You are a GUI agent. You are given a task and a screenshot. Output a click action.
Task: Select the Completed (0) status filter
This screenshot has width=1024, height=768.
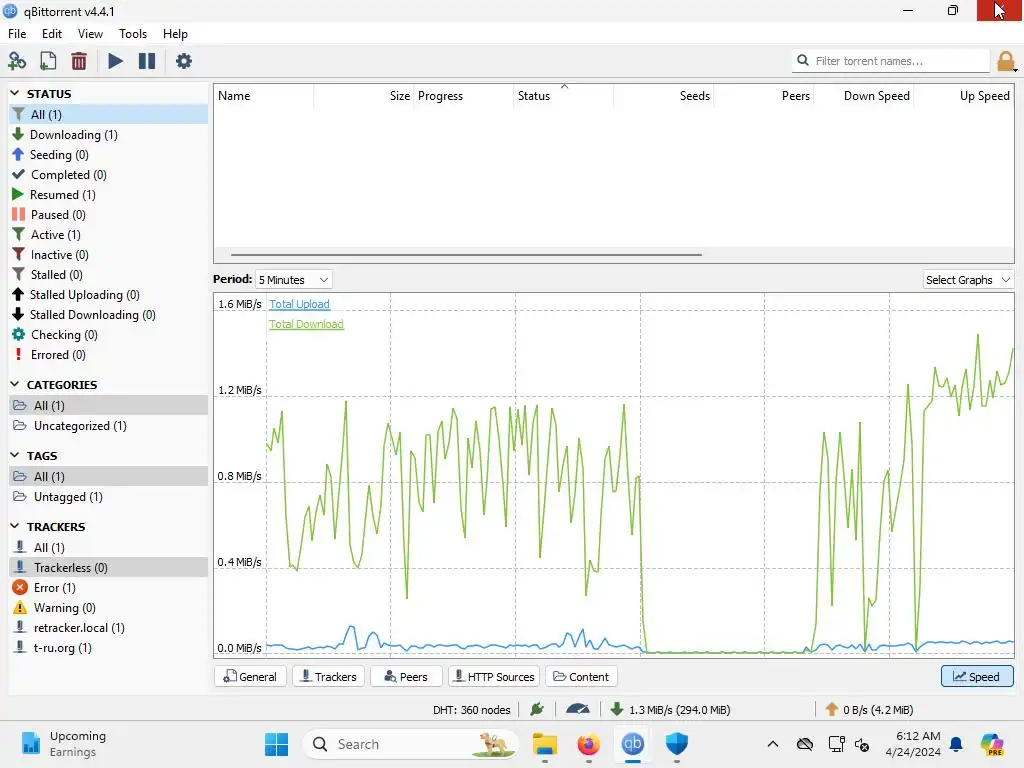[x=108, y=175]
